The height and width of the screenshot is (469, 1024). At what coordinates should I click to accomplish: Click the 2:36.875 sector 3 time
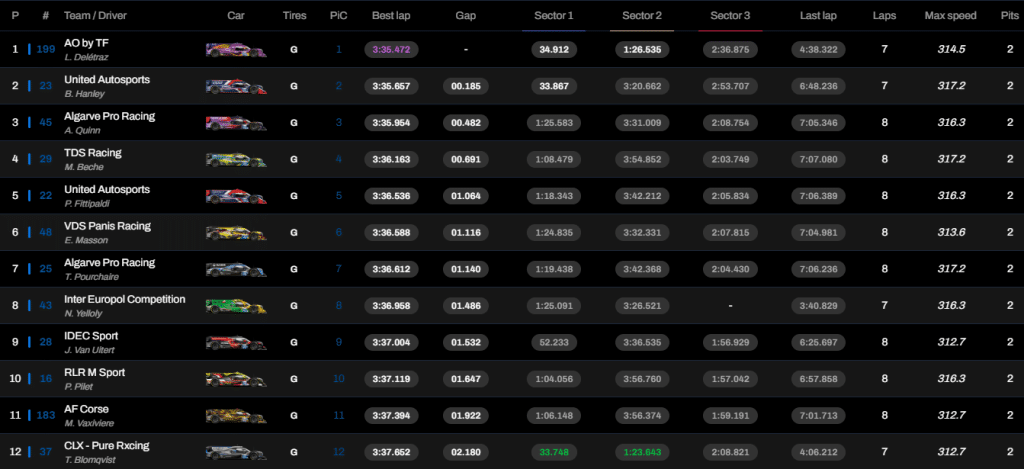click(730, 50)
